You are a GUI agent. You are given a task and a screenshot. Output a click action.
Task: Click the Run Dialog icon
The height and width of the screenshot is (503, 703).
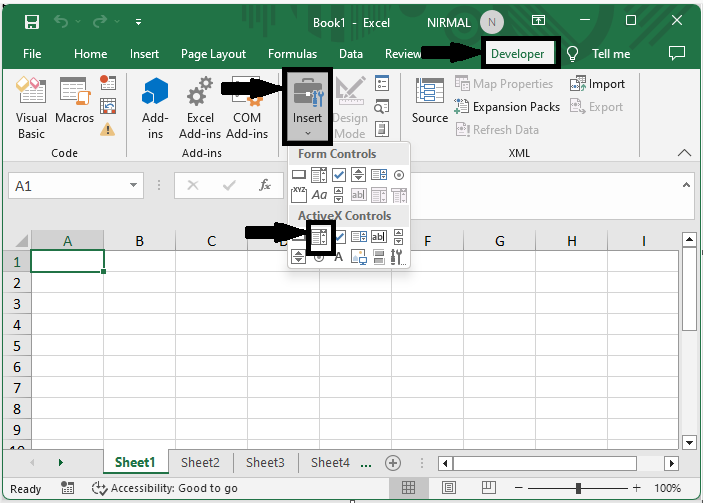point(382,130)
